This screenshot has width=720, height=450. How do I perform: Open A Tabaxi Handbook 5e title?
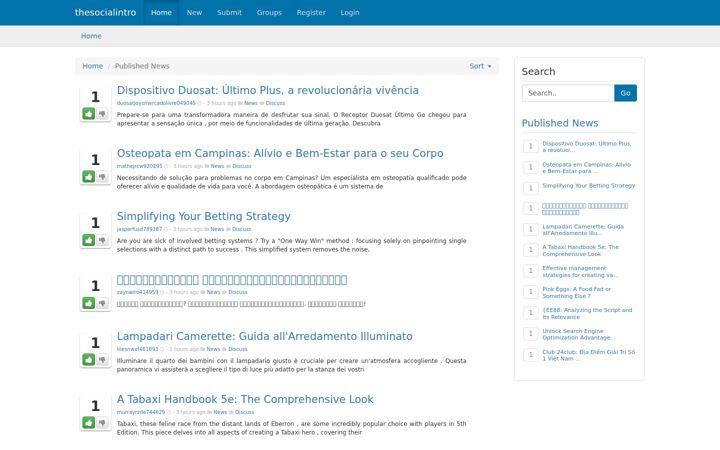click(x=245, y=399)
